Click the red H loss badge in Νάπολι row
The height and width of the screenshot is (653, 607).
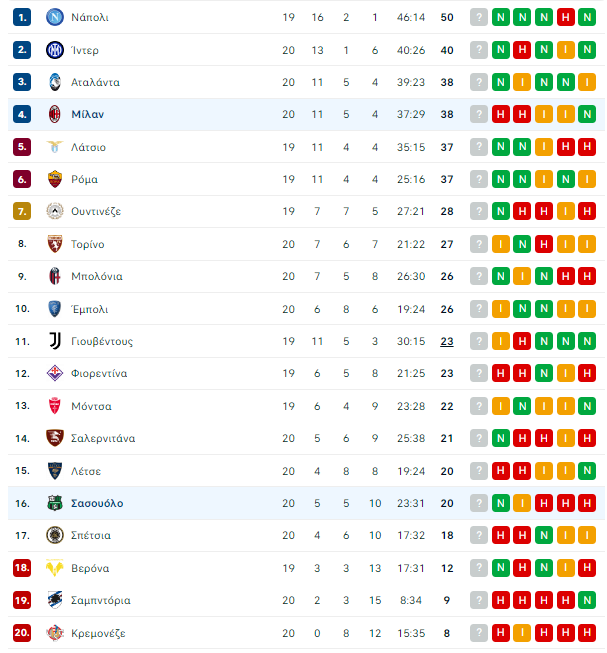pos(565,17)
